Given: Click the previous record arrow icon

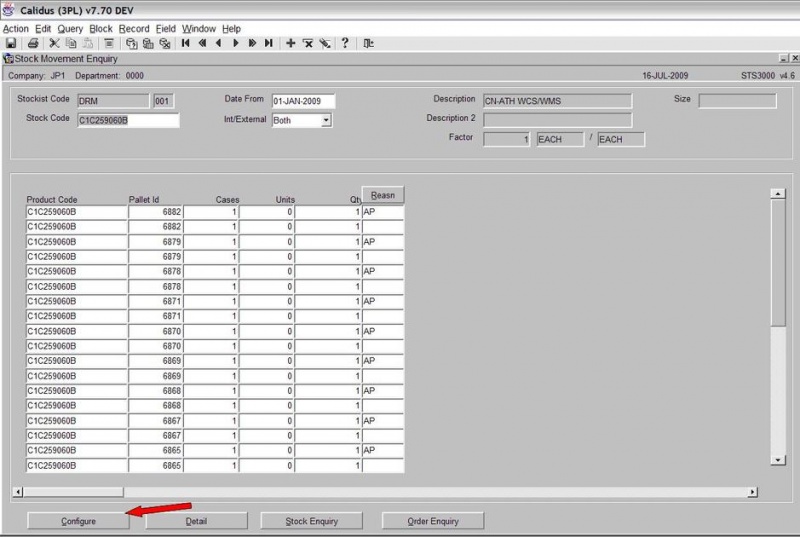Looking at the screenshot, I should [219, 43].
